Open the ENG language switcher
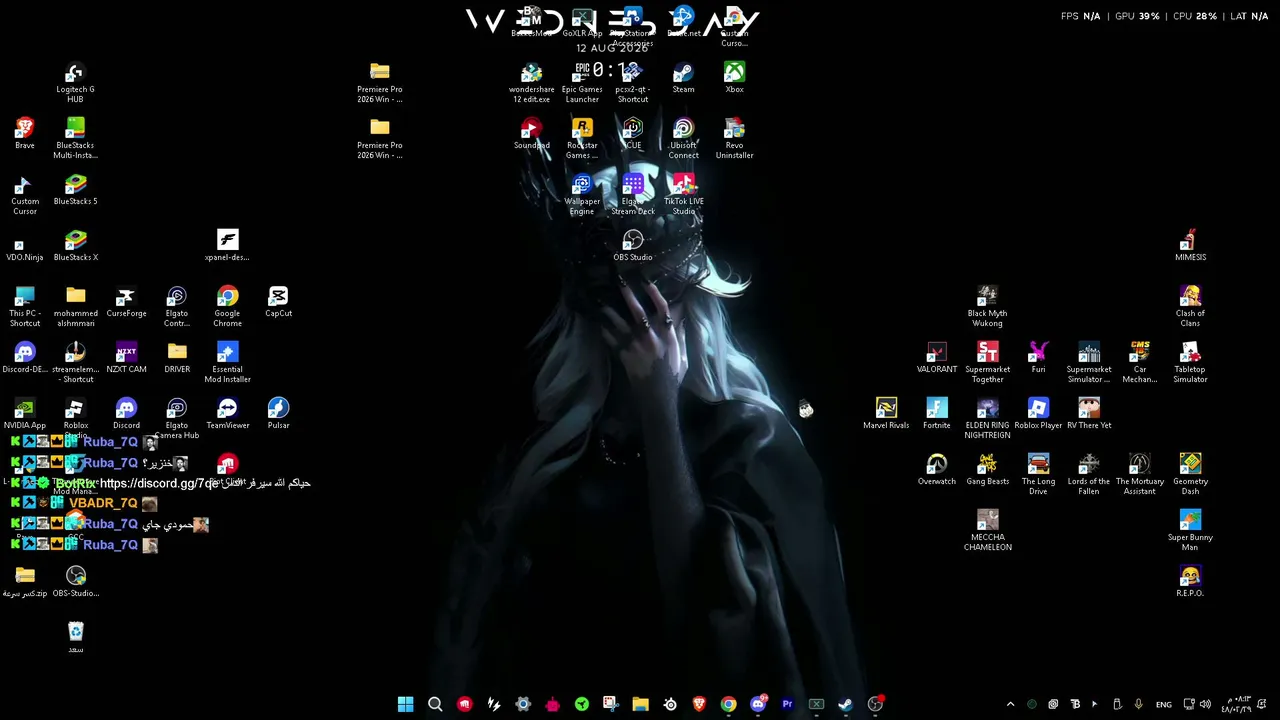The width and height of the screenshot is (1280, 720). (1164, 705)
